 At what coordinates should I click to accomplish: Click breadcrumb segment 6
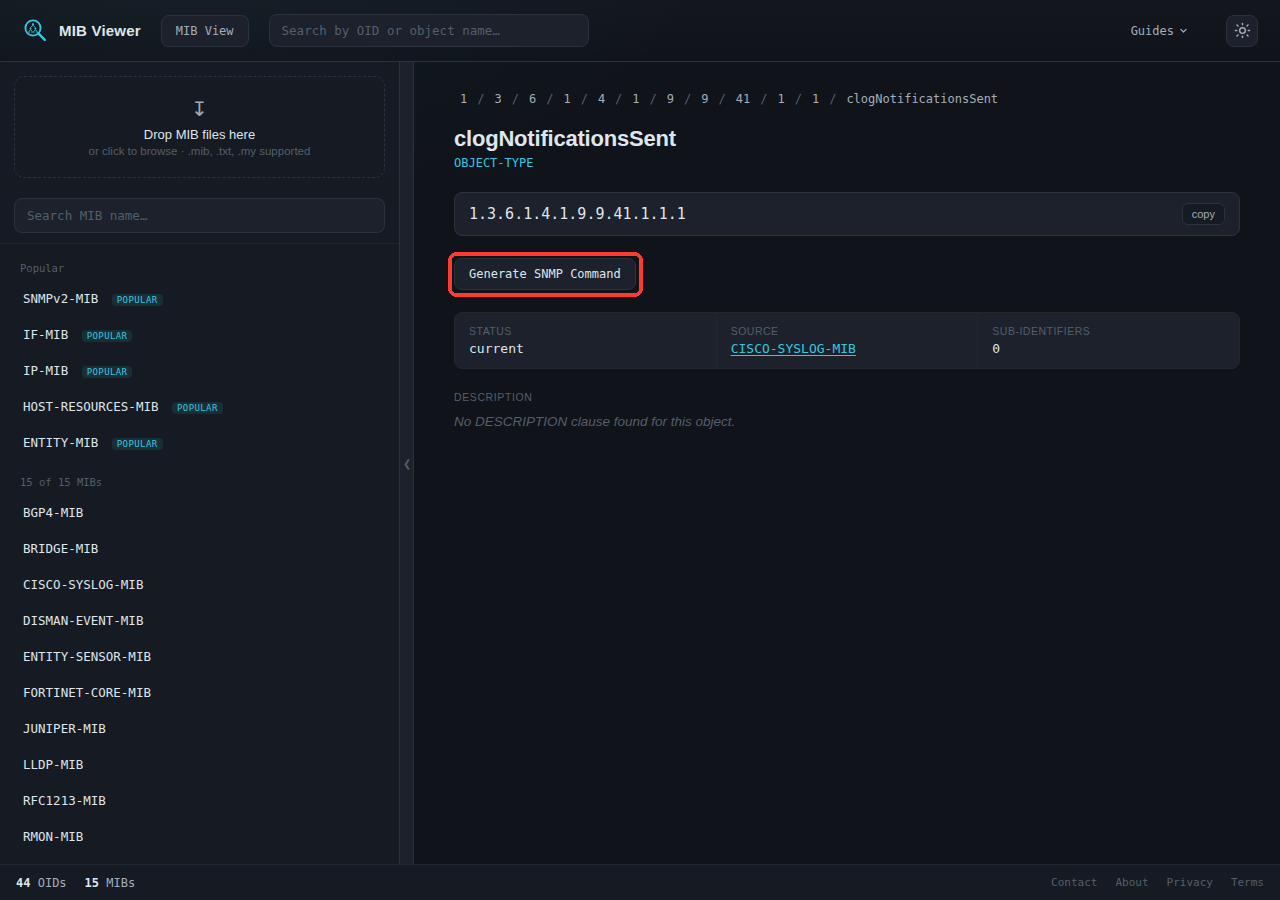pos(533,99)
